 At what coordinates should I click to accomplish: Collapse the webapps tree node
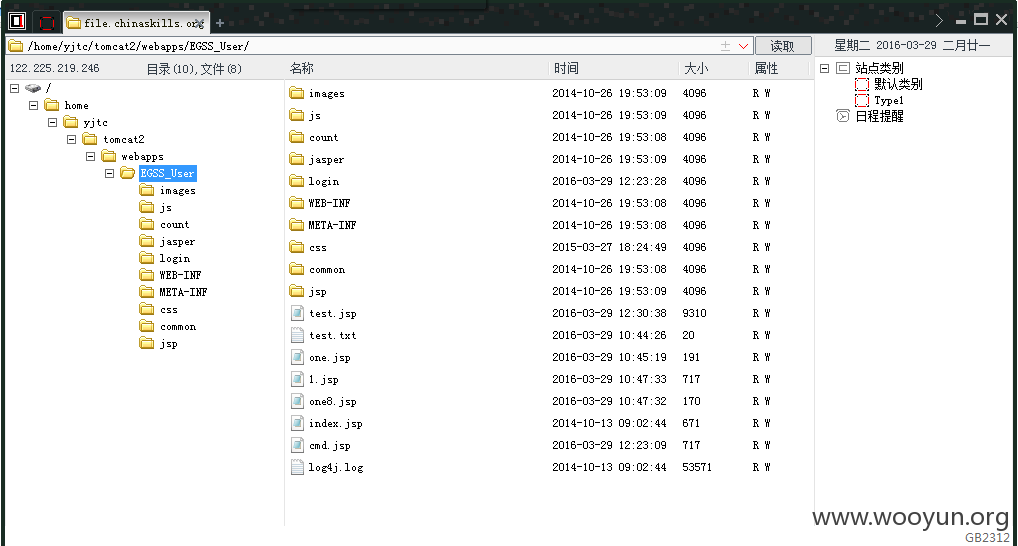[90, 156]
